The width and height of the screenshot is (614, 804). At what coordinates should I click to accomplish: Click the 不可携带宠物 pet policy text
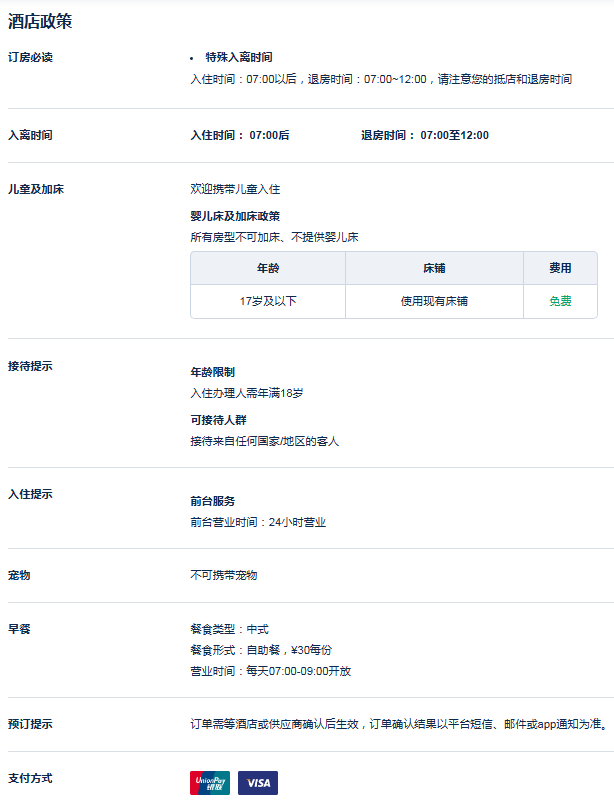224,575
